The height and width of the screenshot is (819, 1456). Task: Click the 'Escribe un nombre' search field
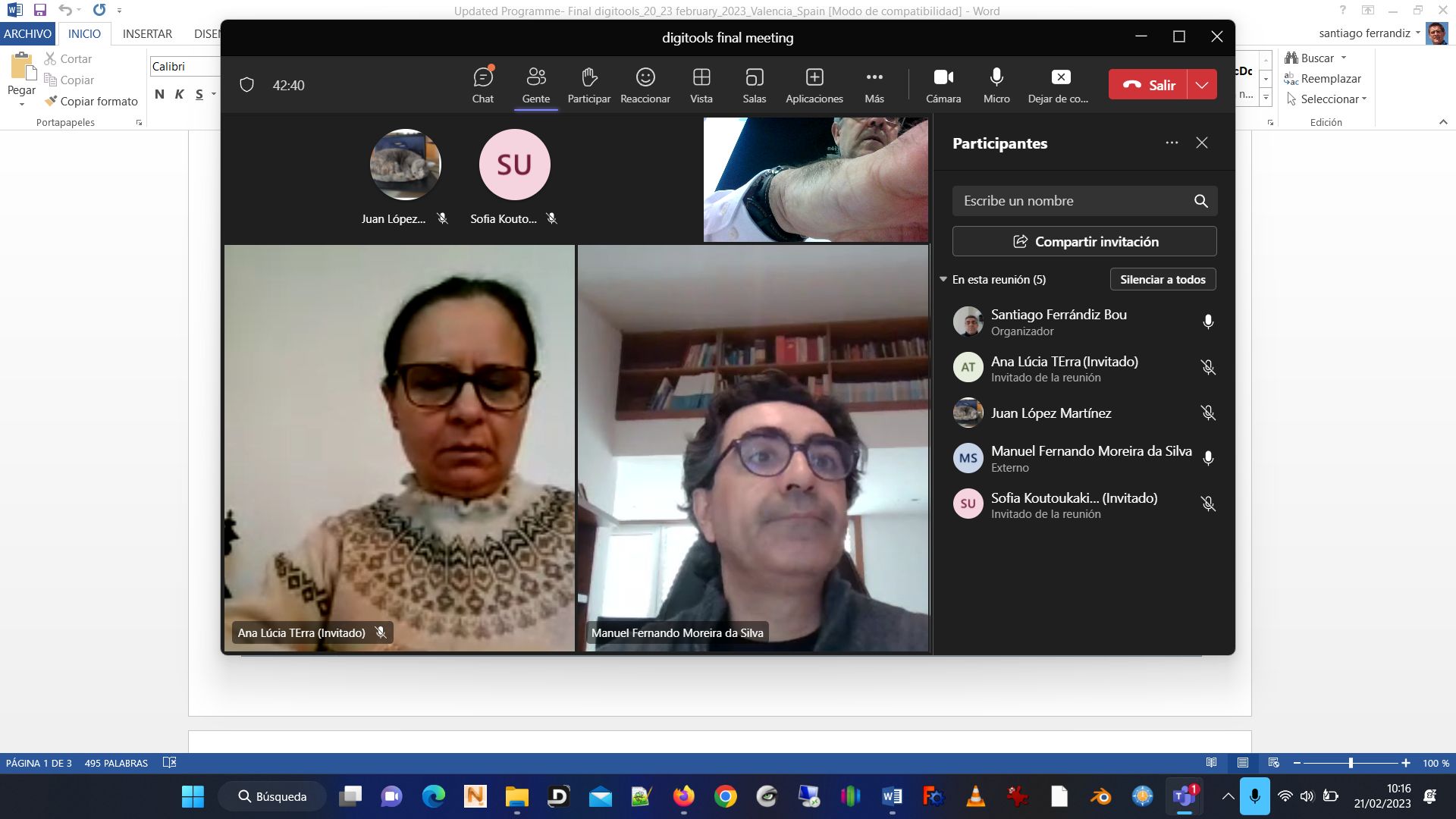(1069, 201)
